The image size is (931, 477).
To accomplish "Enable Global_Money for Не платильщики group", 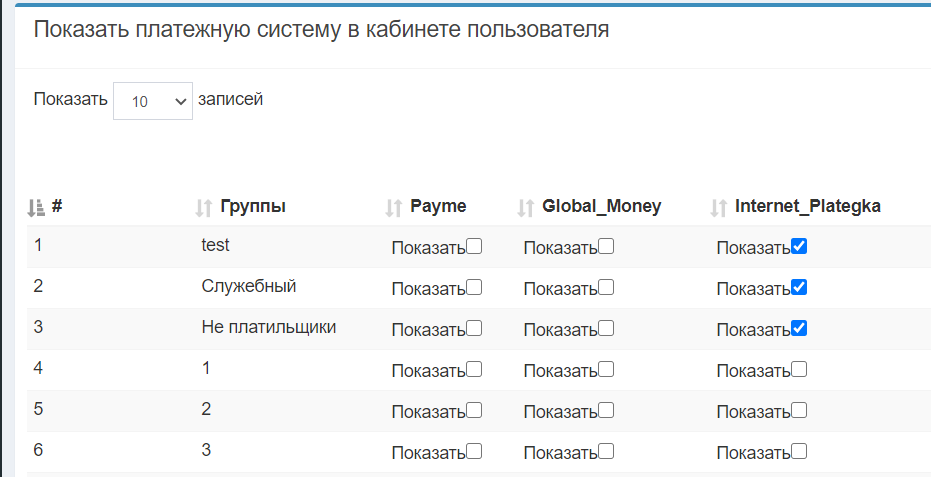I will (606, 328).
